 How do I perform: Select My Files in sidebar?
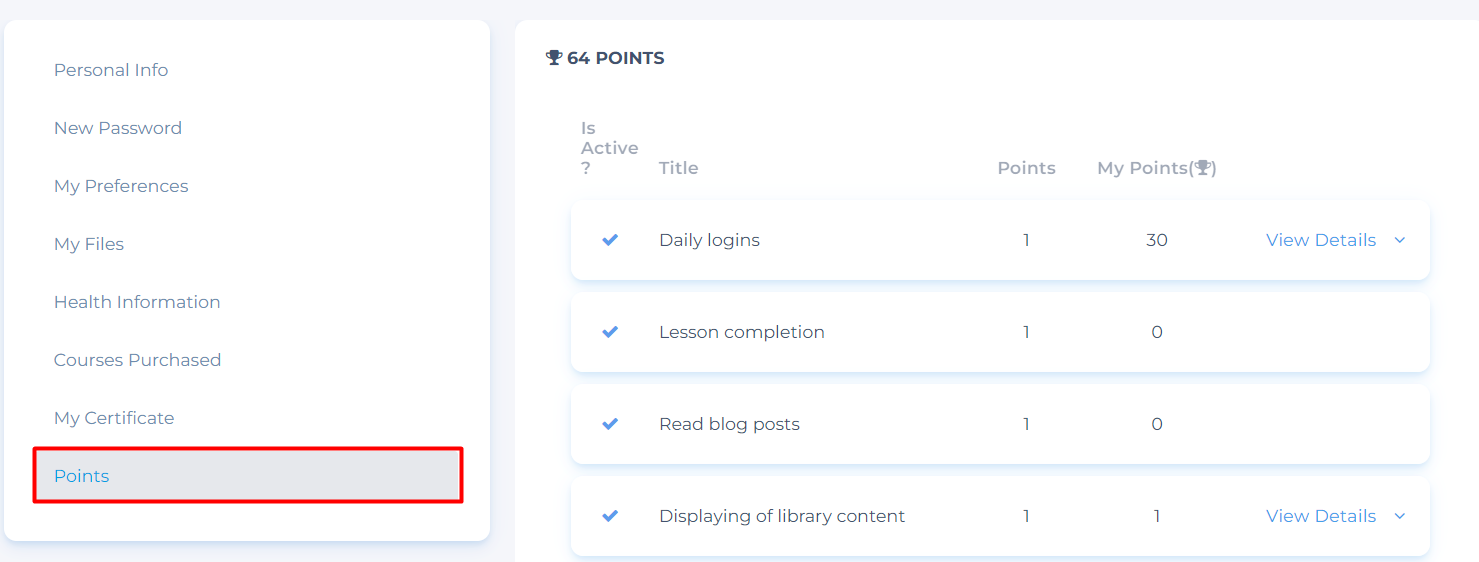coord(89,244)
